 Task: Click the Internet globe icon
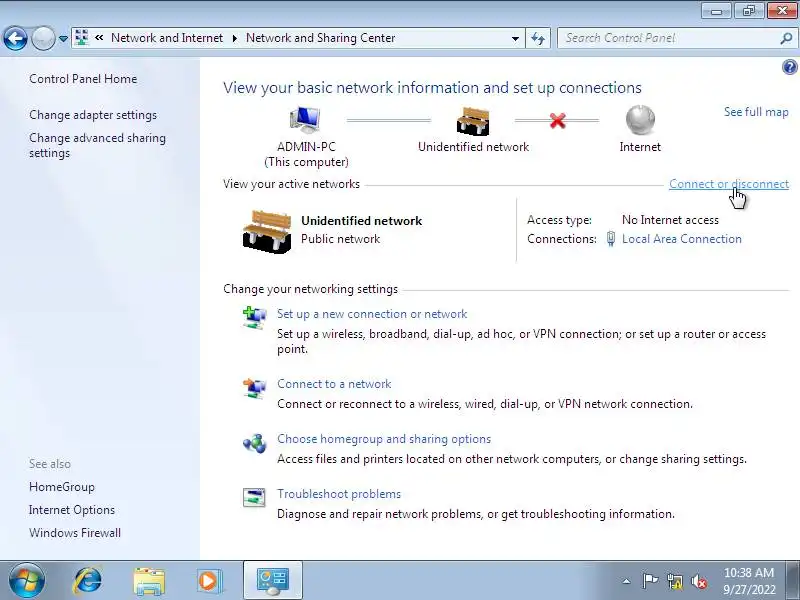640,120
